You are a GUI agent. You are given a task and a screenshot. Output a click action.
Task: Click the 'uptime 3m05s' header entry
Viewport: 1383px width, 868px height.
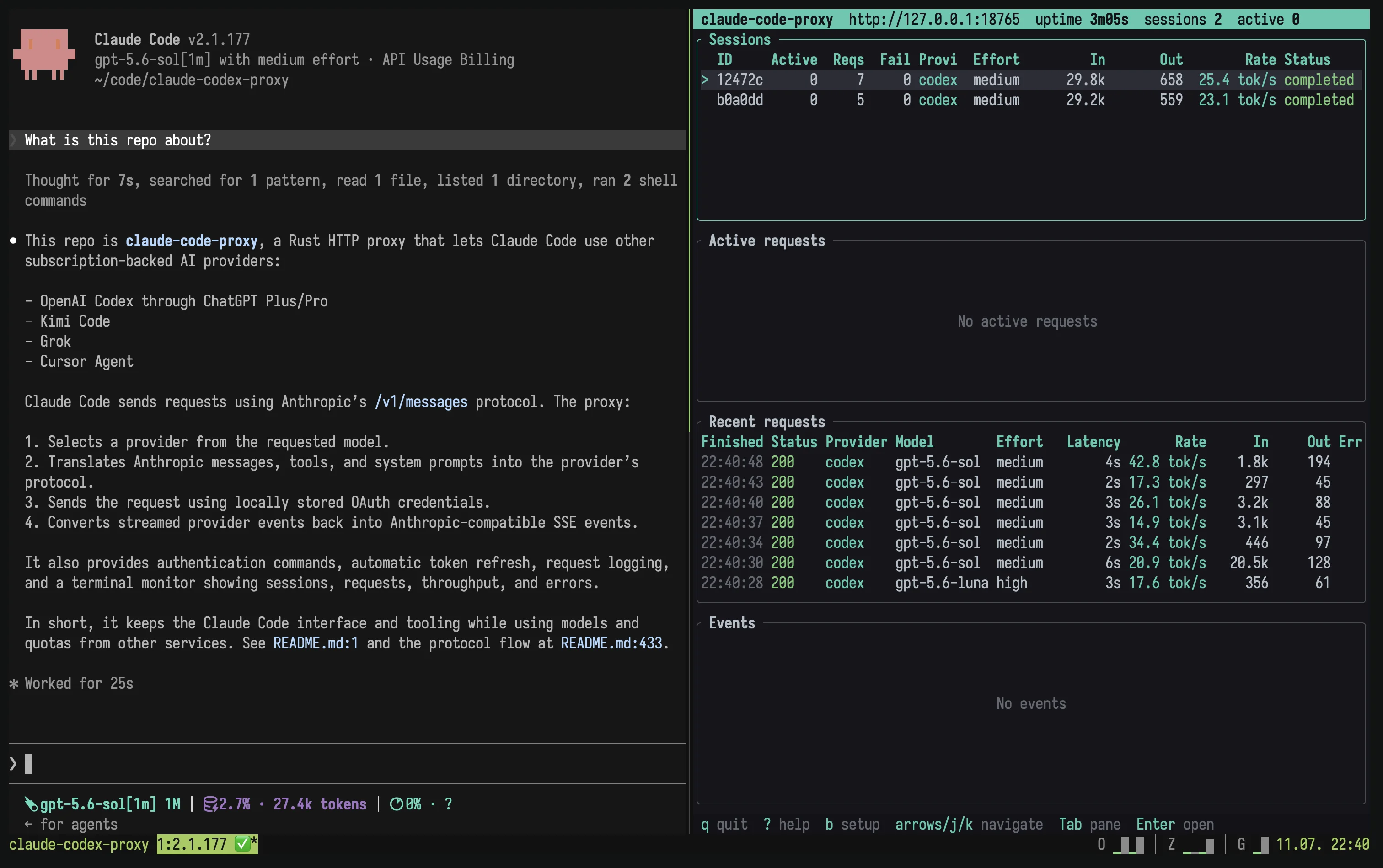point(1082,20)
